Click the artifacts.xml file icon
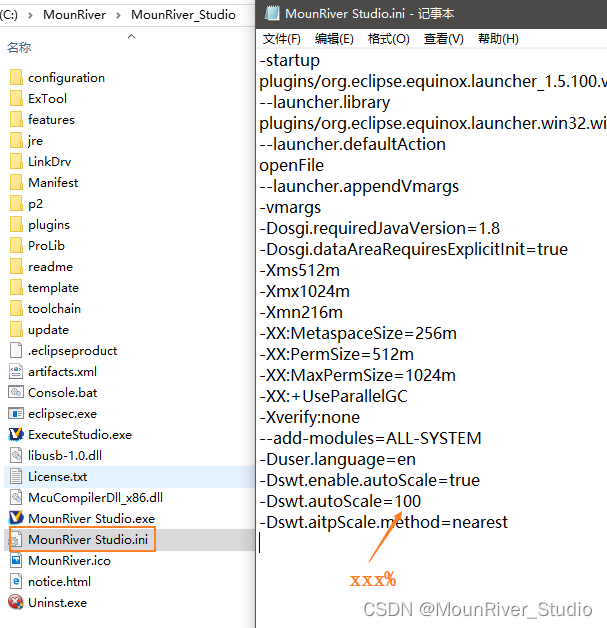607x628 pixels. pos(16,371)
